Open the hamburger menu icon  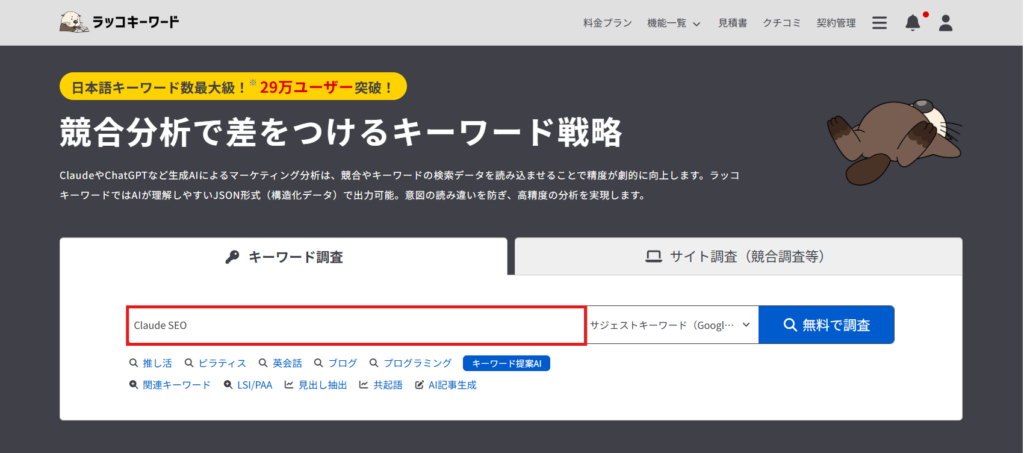[879, 23]
